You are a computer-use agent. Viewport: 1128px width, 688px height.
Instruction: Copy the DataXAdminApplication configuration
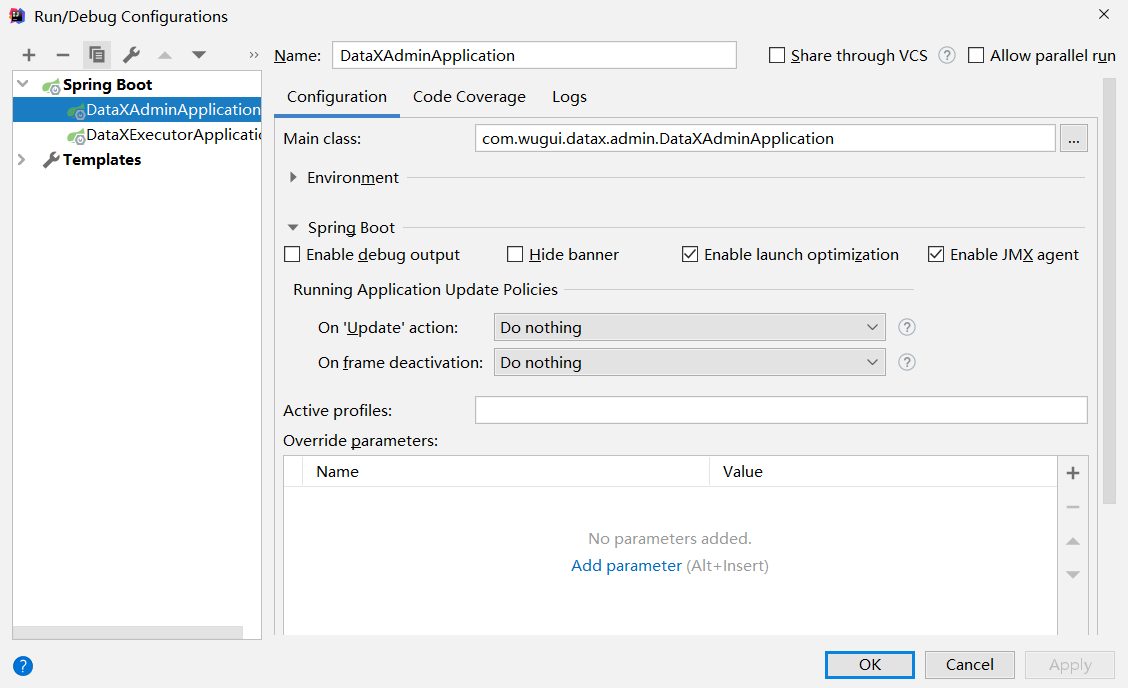tap(96, 55)
